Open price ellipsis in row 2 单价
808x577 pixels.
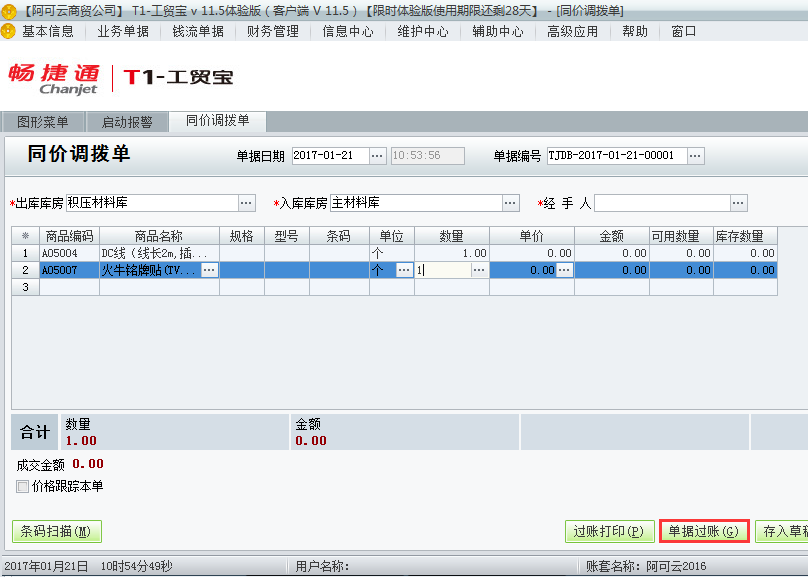(x=564, y=270)
